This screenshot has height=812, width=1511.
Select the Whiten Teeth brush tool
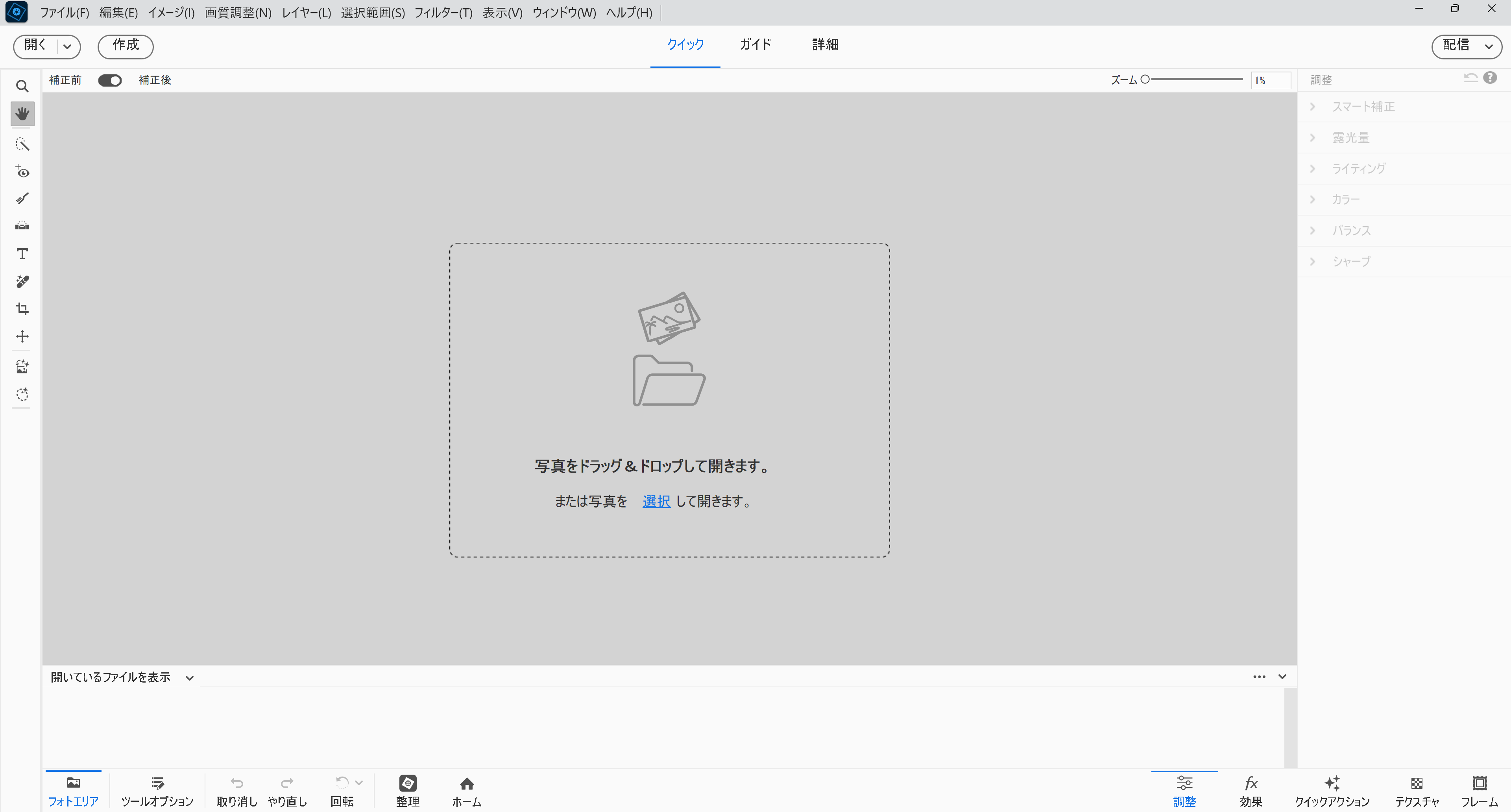[x=22, y=199]
